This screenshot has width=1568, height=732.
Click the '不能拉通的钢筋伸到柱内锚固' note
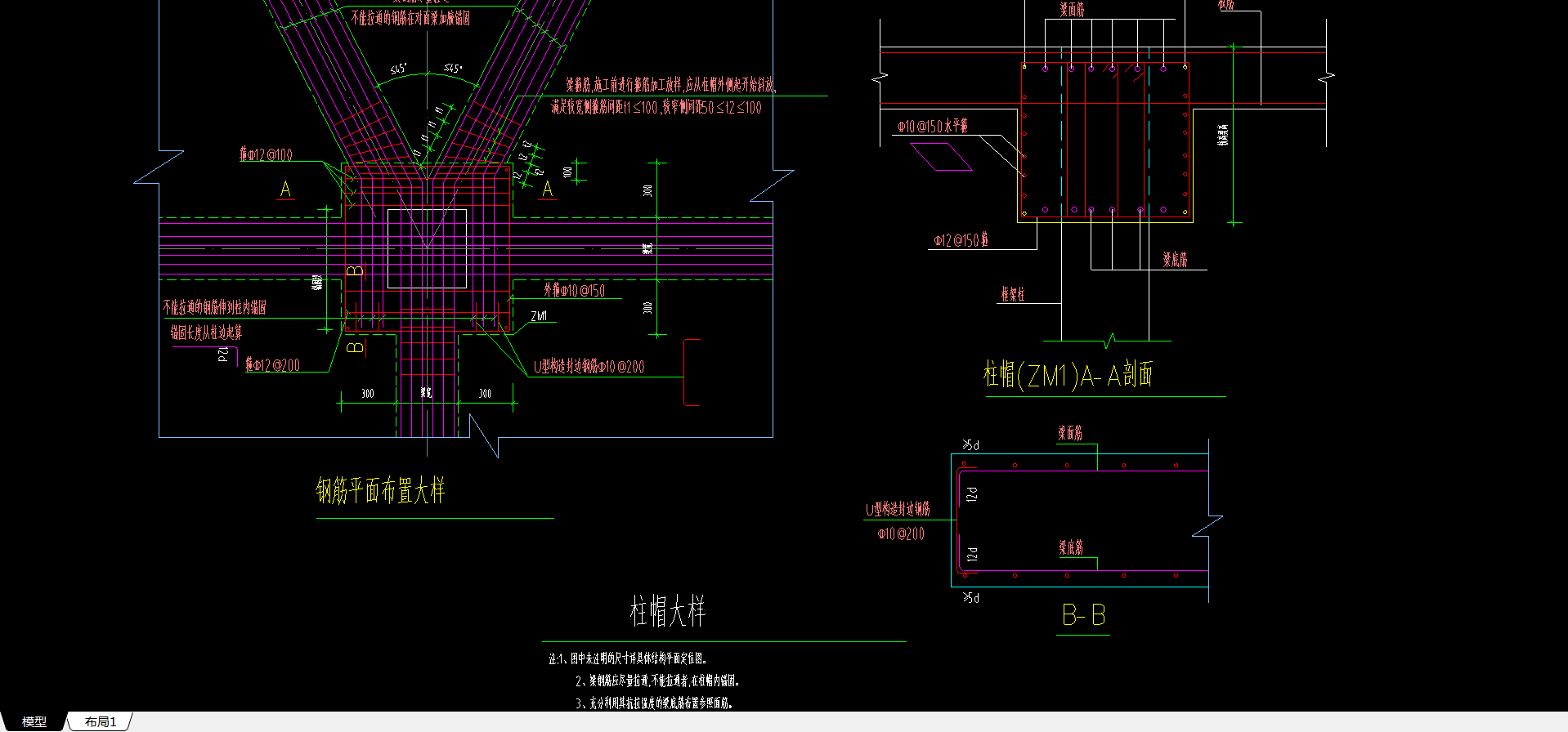[214, 307]
